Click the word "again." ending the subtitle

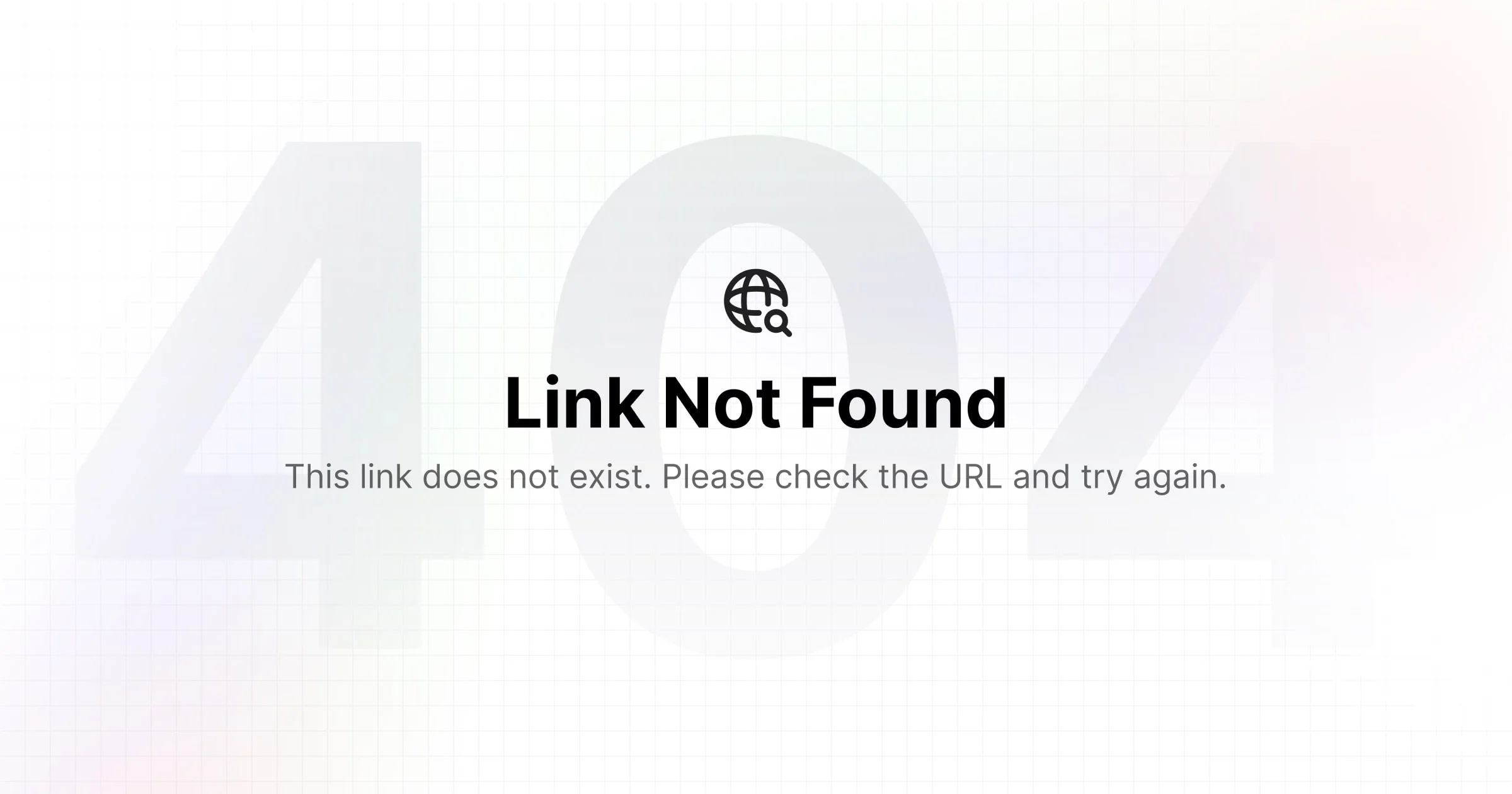[1180, 479]
